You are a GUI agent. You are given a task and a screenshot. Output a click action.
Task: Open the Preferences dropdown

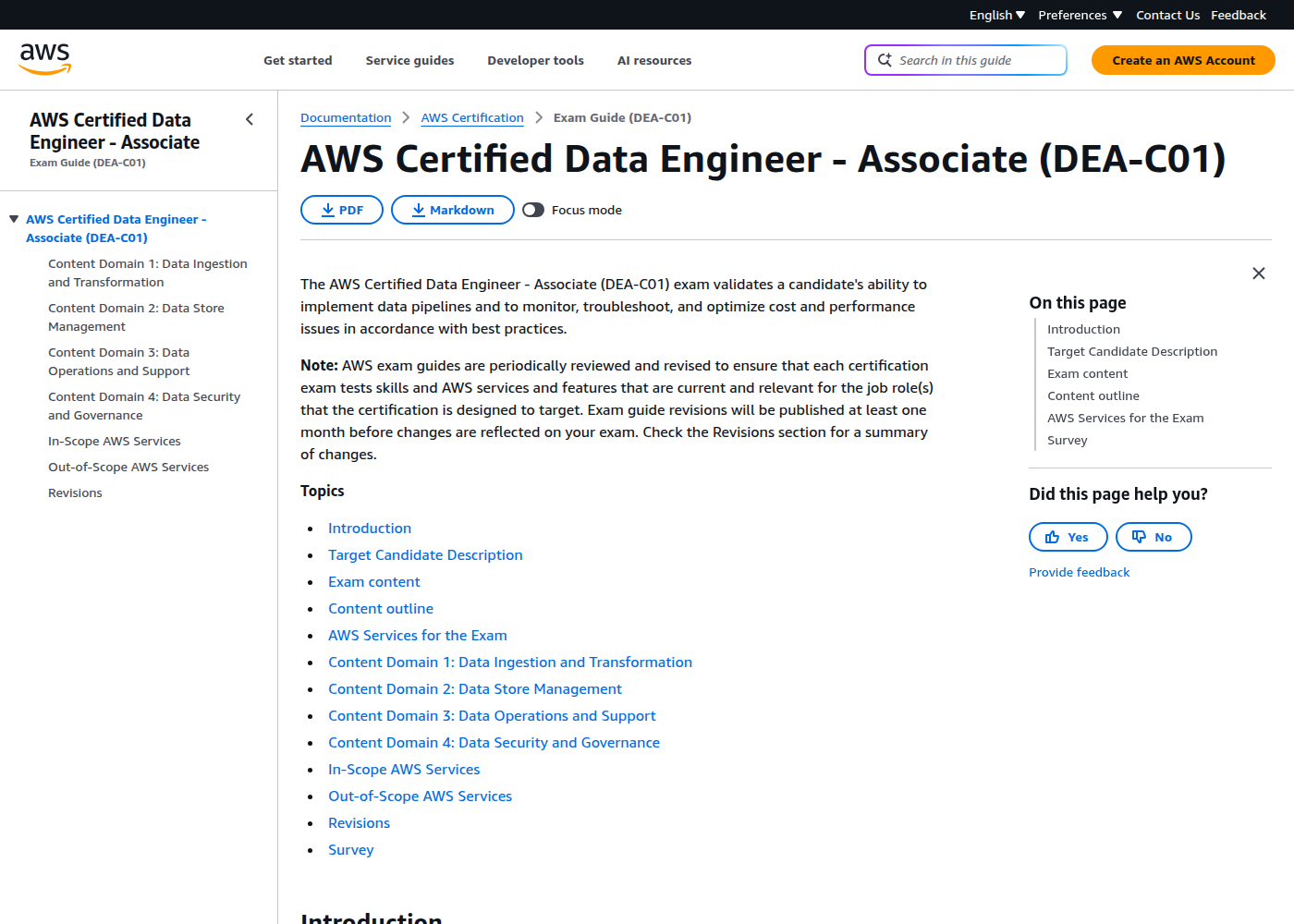click(x=1080, y=15)
